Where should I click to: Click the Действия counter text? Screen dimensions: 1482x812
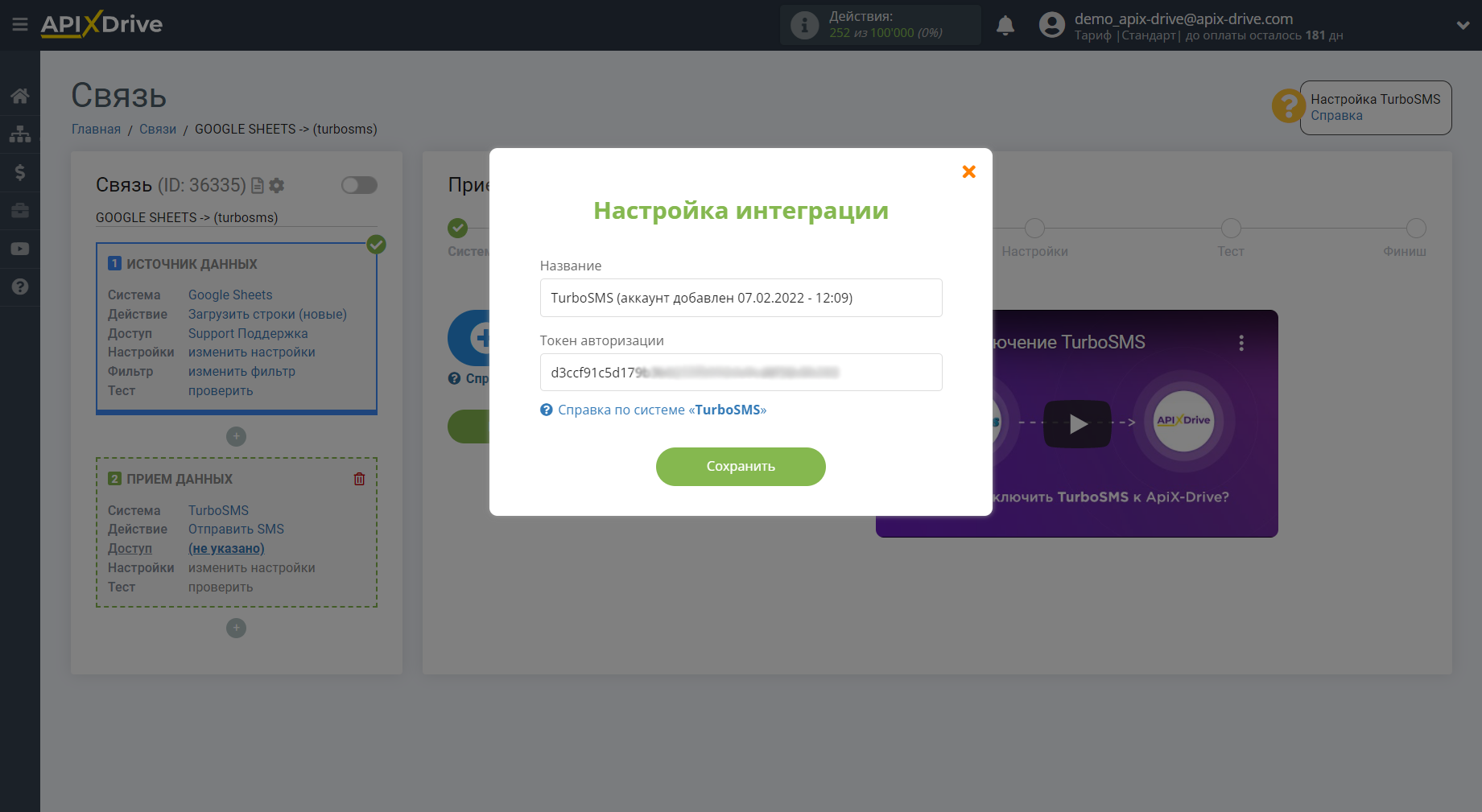tap(885, 25)
